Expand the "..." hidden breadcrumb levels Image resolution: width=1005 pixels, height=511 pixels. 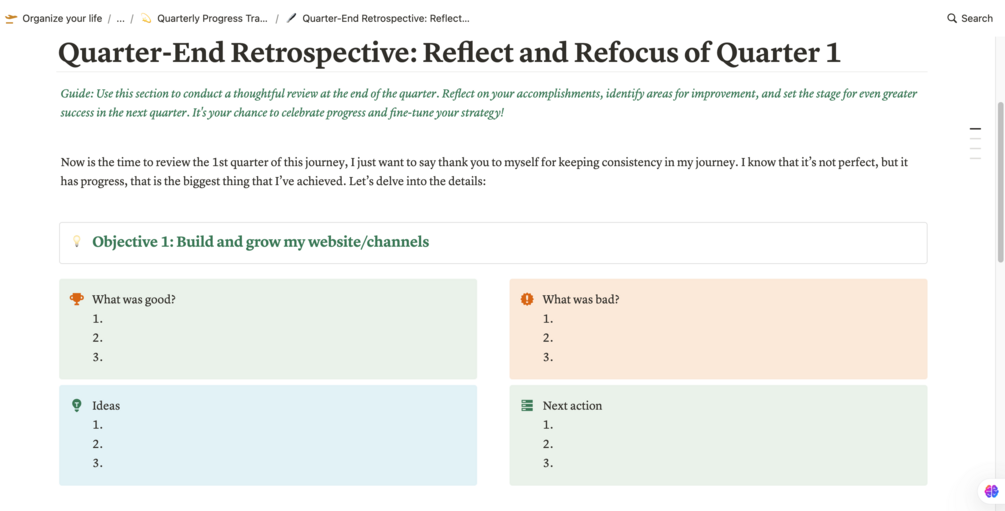[x=120, y=18]
